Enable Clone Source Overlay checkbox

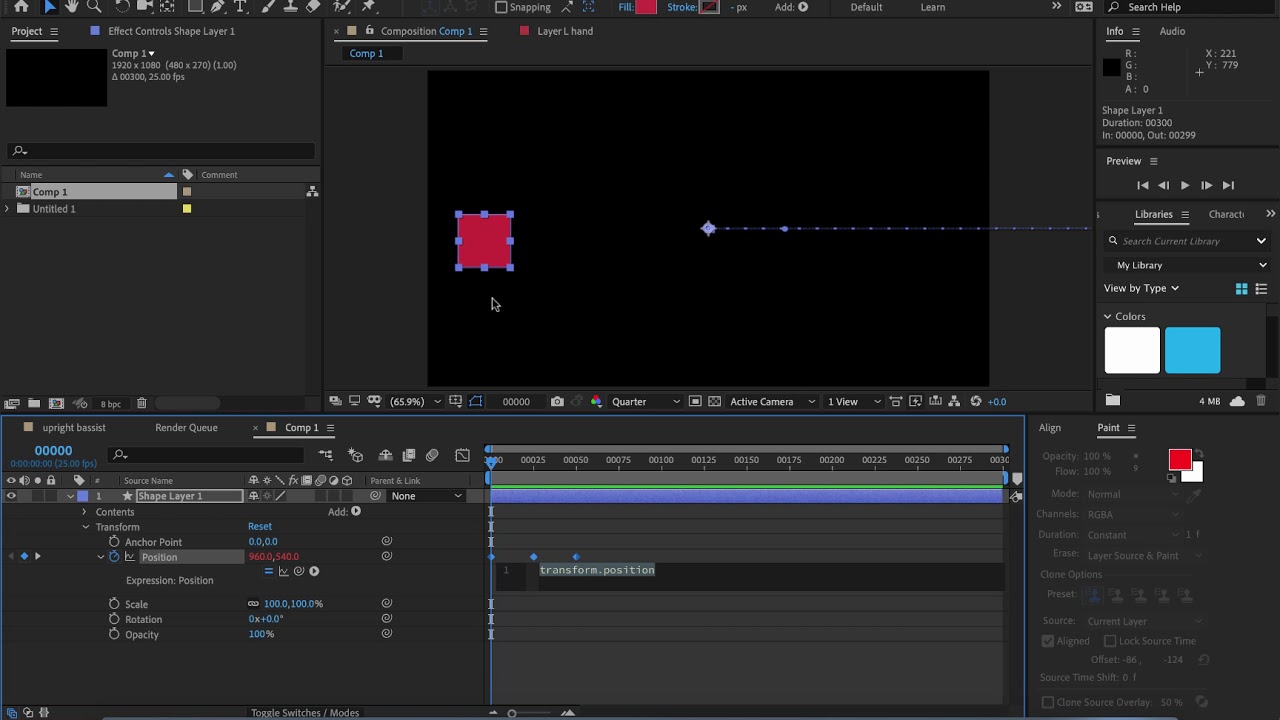[x=1048, y=702]
